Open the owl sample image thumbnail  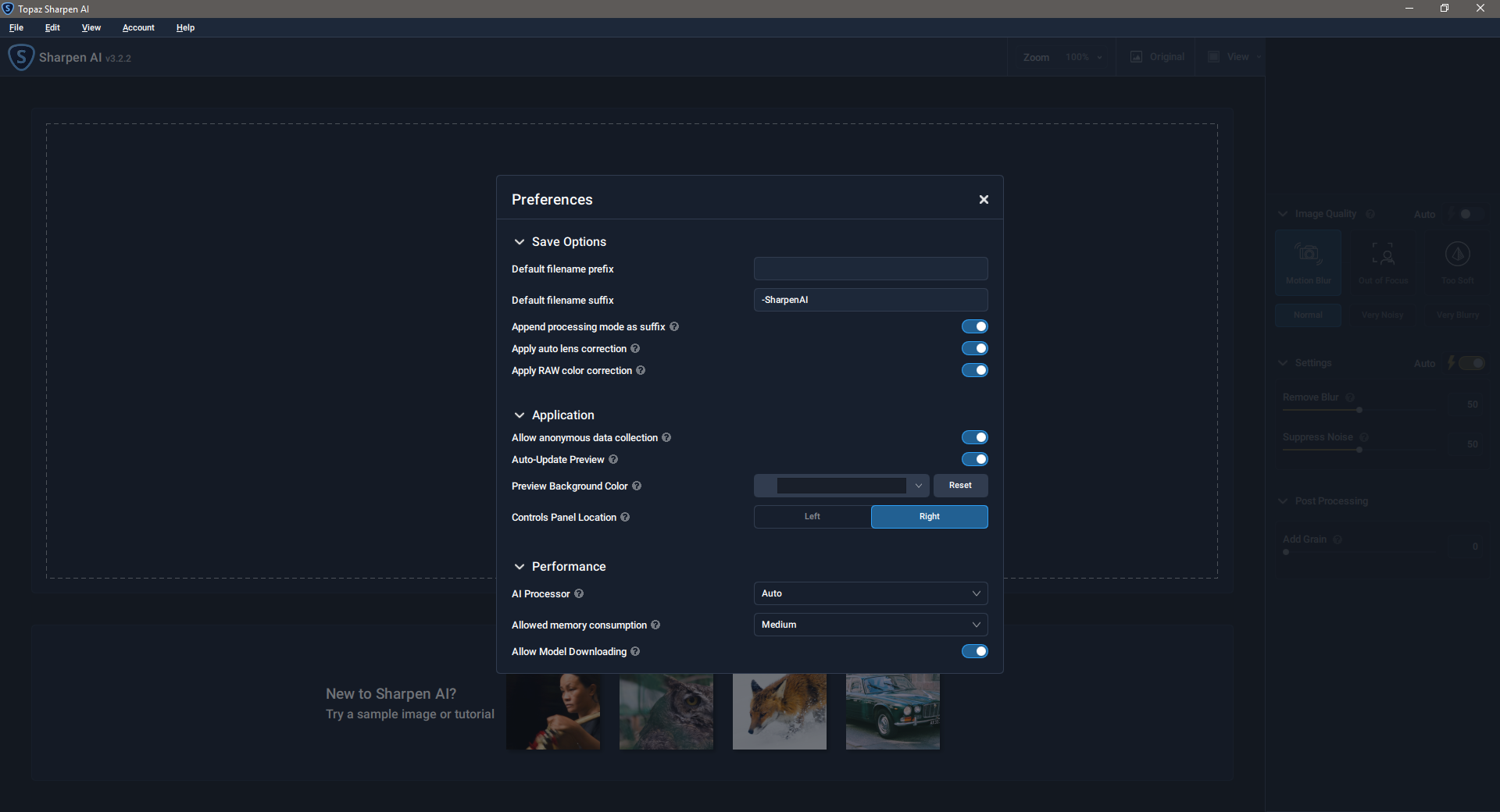(666, 711)
